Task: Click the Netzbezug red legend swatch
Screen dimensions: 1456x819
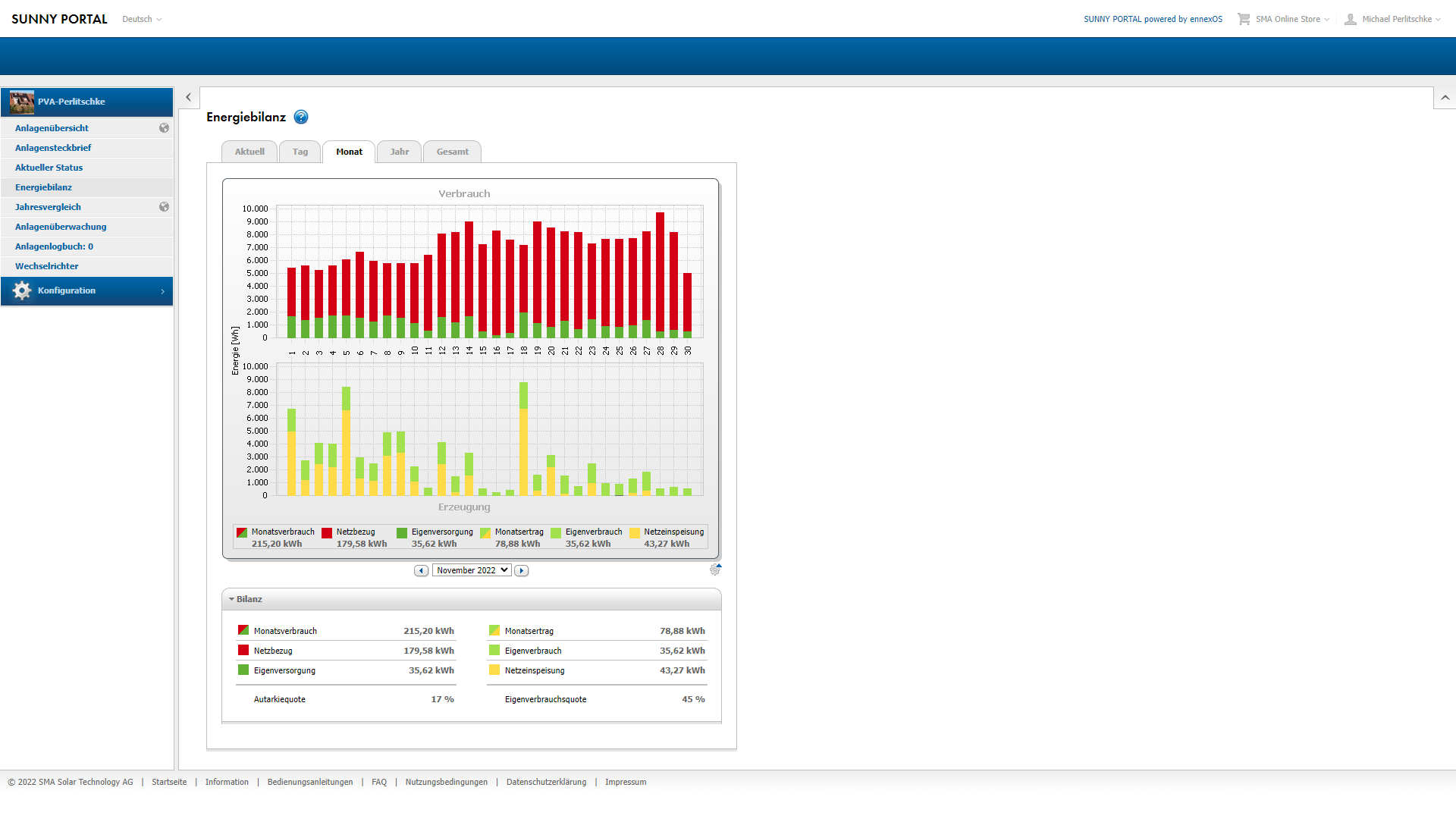Action: pyautogui.click(x=327, y=533)
